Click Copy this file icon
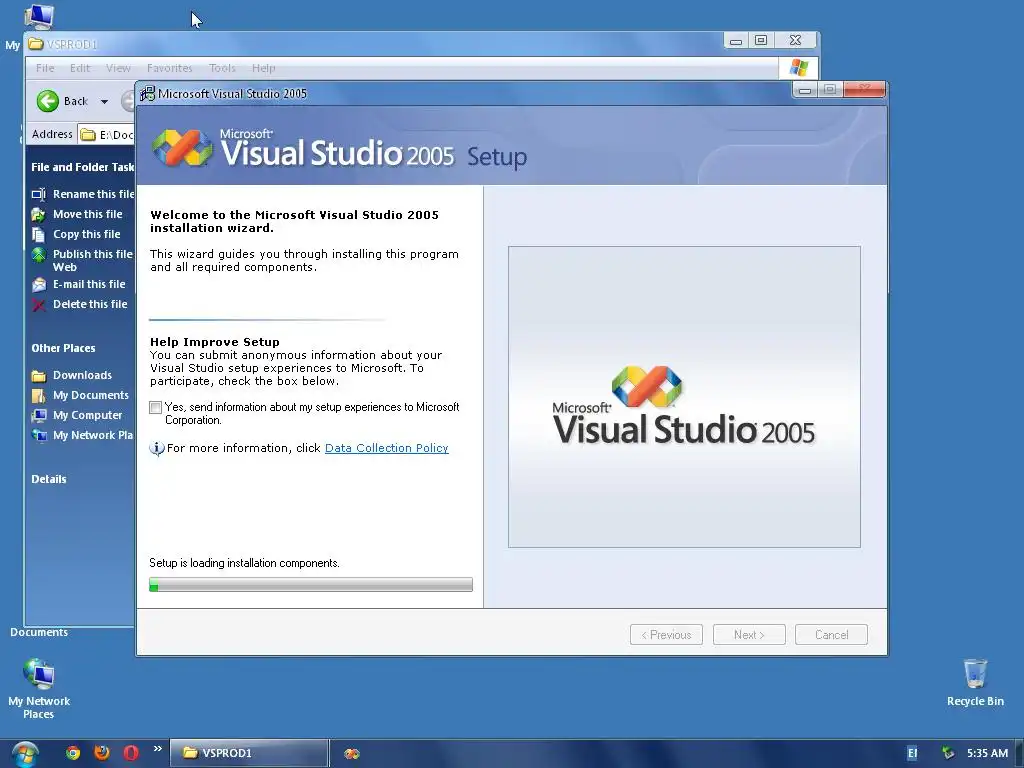Image resolution: width=1024 pixels, height=768 pixels. (39, 234)
